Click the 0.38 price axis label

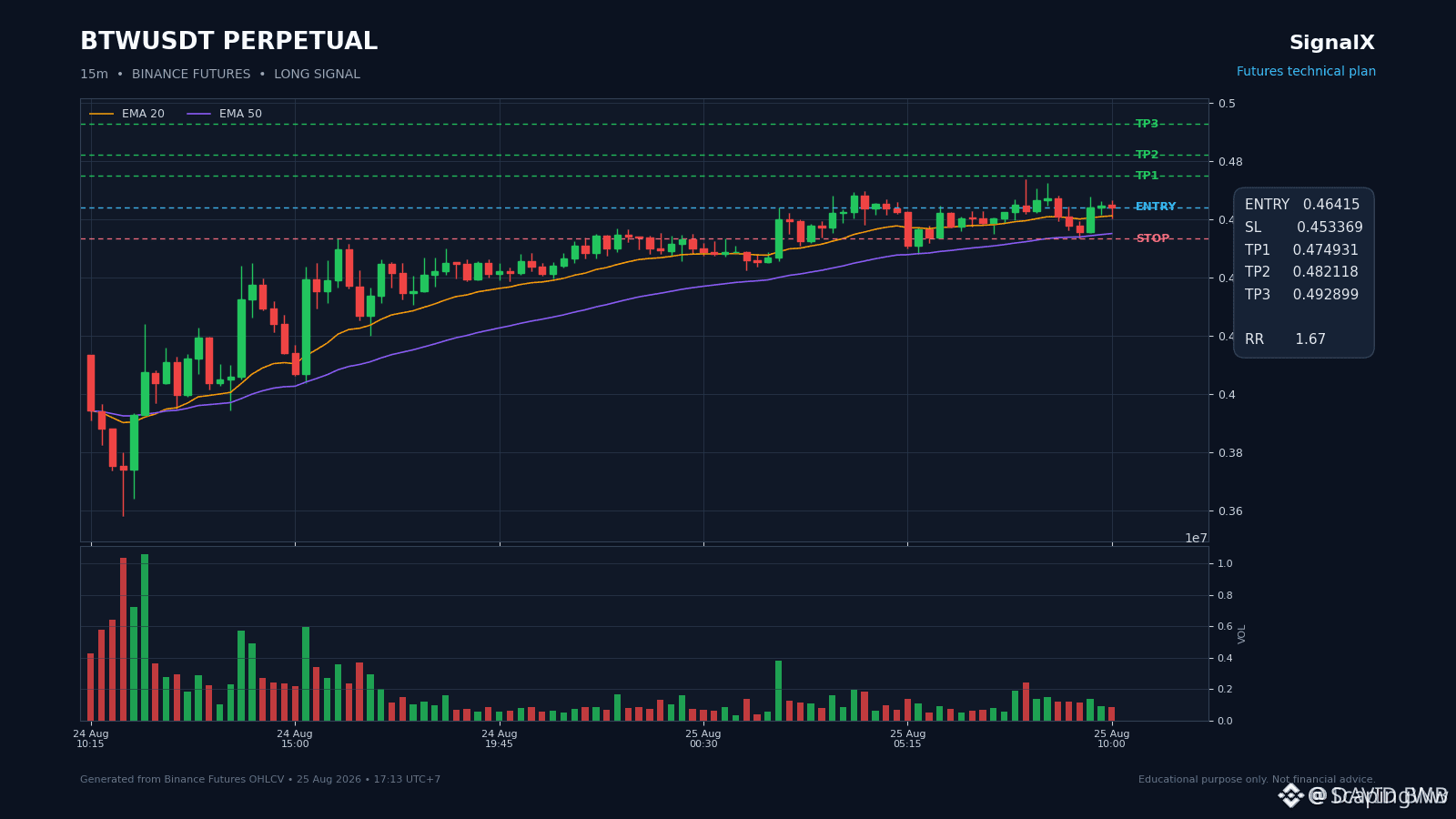(1230, 453)
